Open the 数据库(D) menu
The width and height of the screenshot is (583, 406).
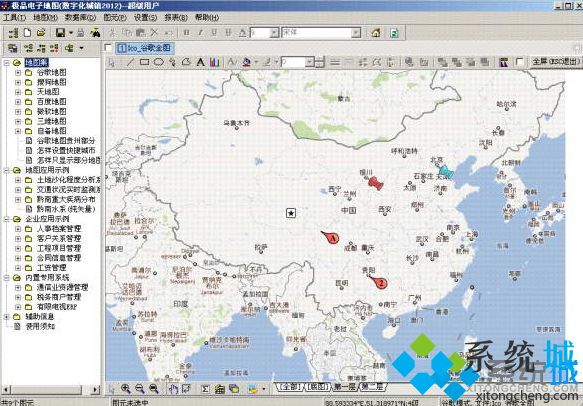(x=80, y=17)
